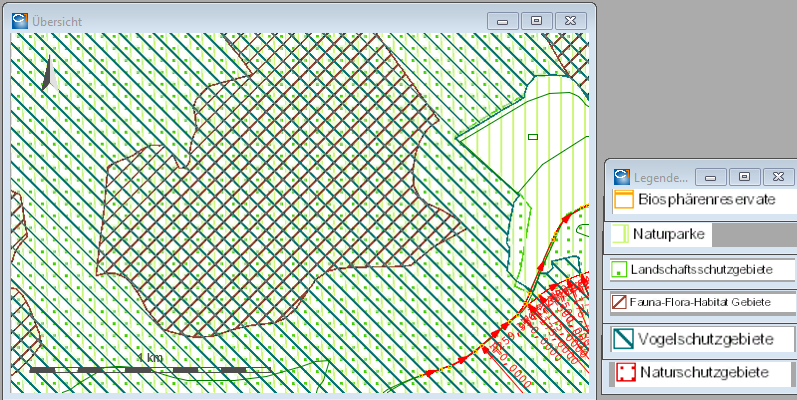This screenshot has height=400, width=797.
Task: Close the Übersicht window
Action: pos(571,21)
